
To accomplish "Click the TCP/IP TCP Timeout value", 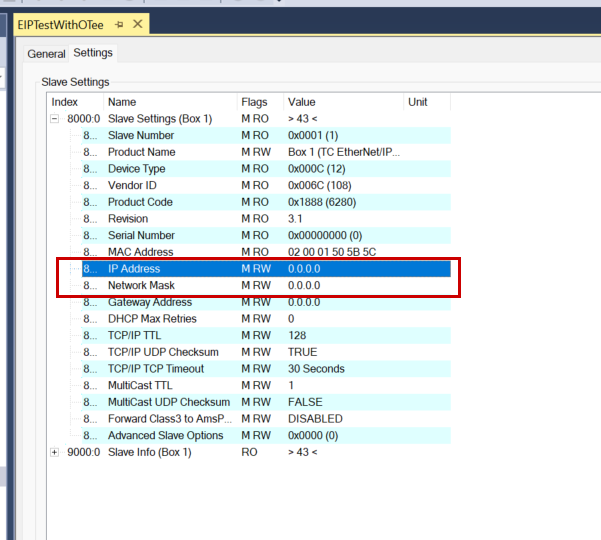I will [x=316, y=369].
